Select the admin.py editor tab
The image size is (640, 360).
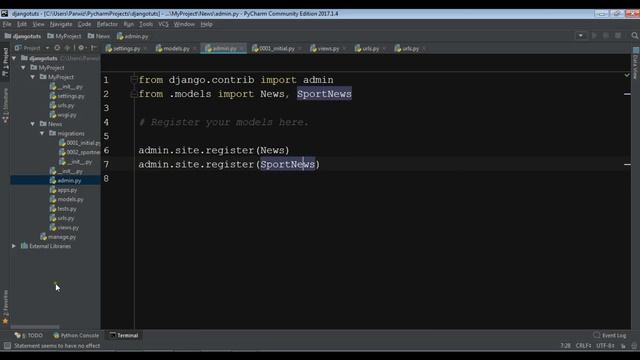[224, 49]
